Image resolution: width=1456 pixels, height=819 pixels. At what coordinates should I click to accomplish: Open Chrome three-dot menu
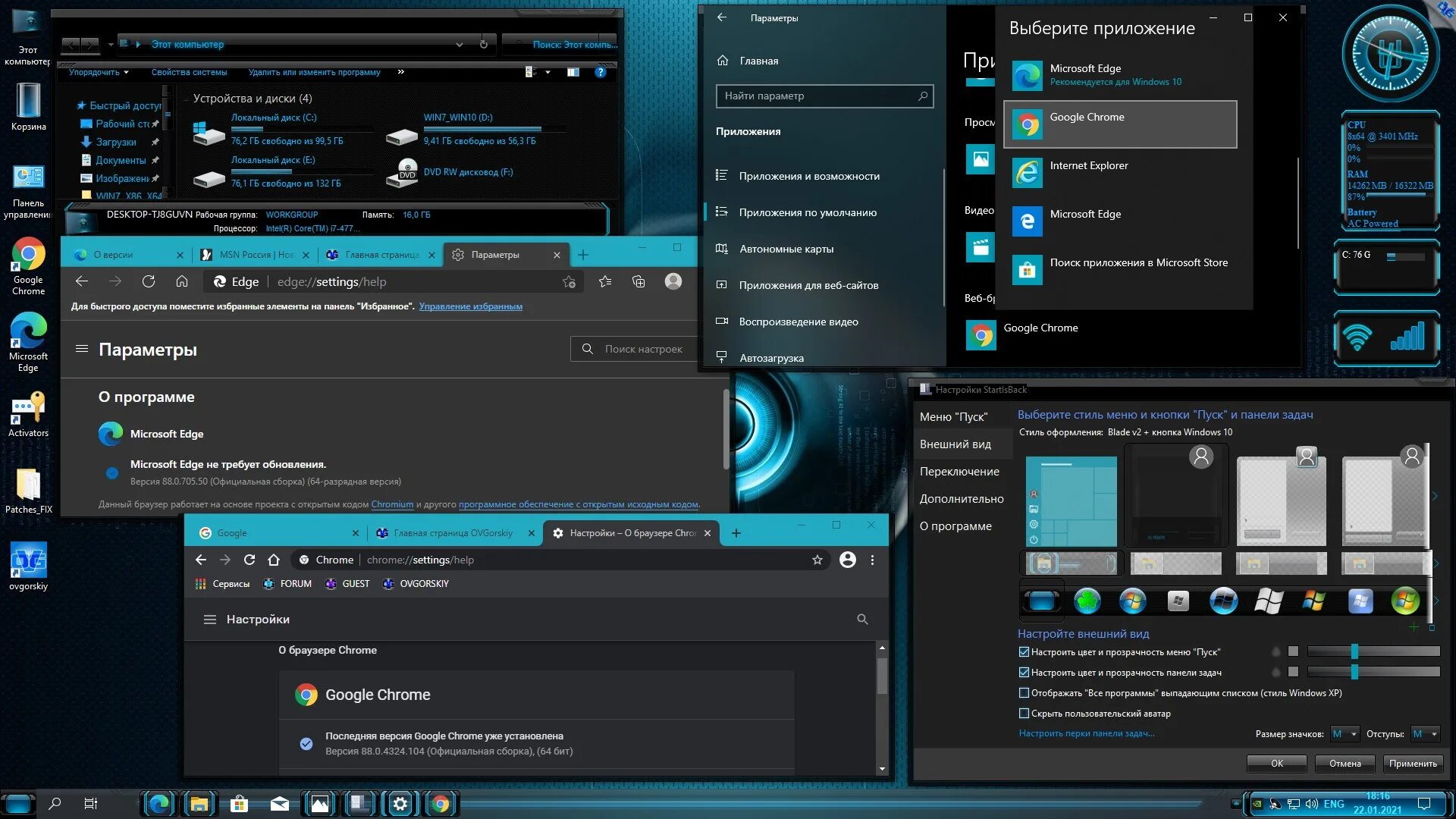coord(872,560)
